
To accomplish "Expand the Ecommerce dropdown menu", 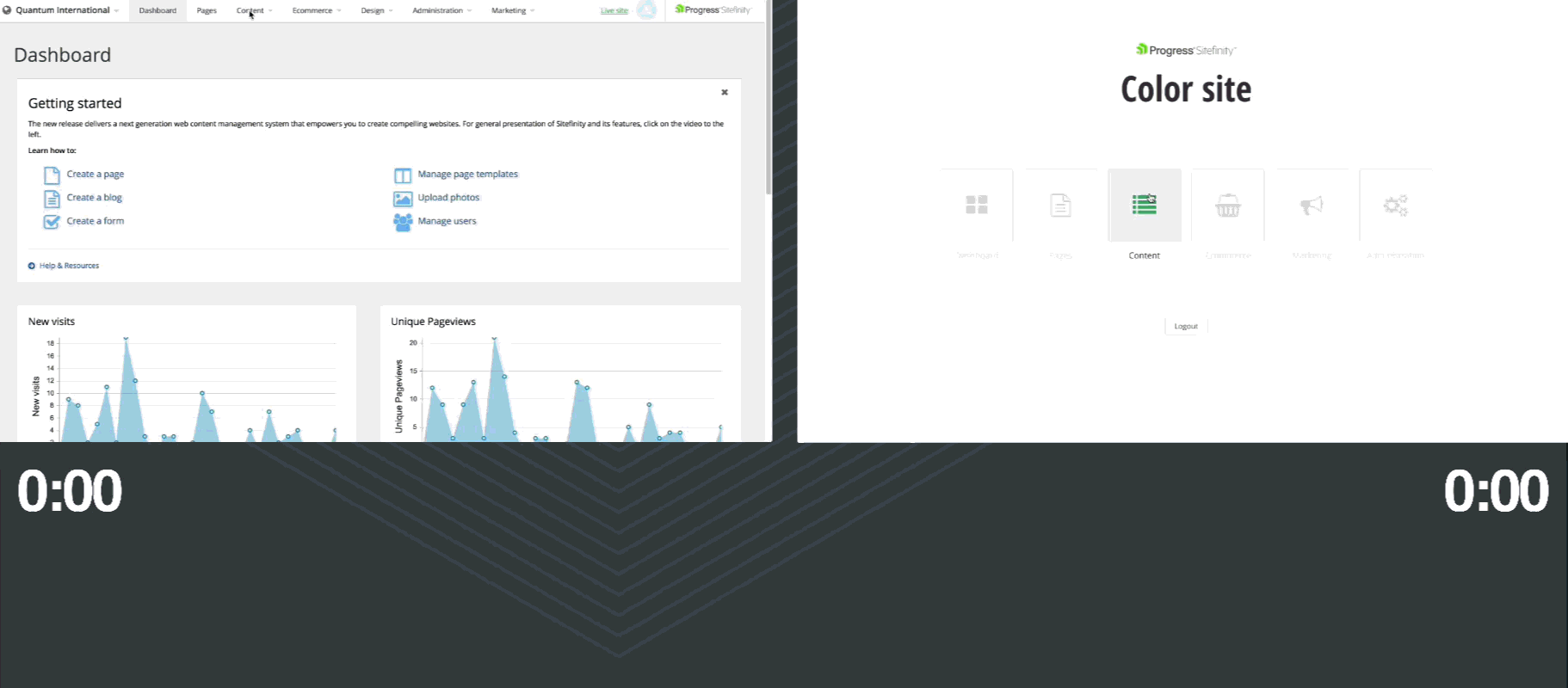I will tap(316, 10).
